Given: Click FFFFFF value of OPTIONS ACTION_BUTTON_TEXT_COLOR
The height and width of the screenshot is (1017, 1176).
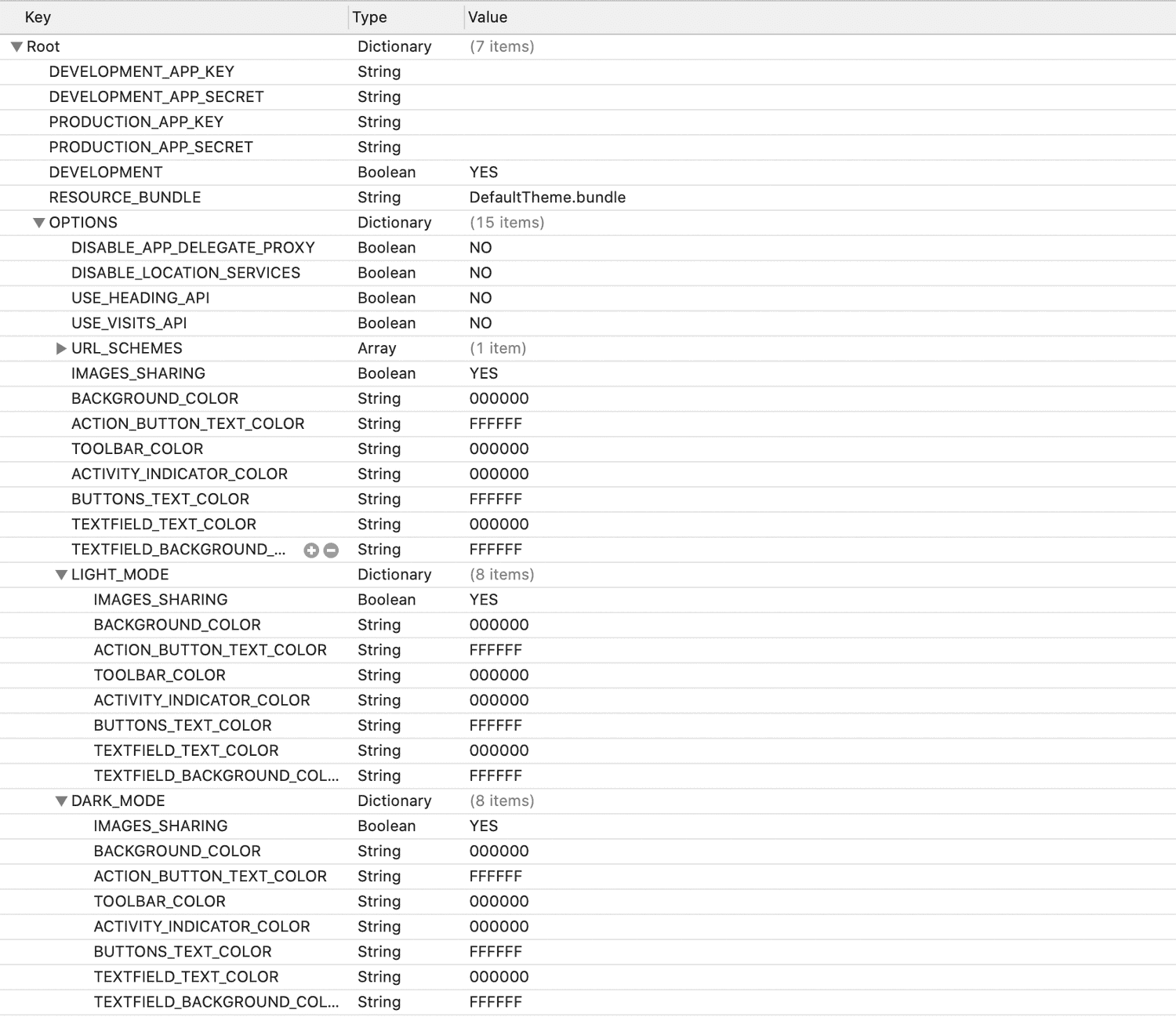Looking at the screenshot, I should tap(495, 424).
